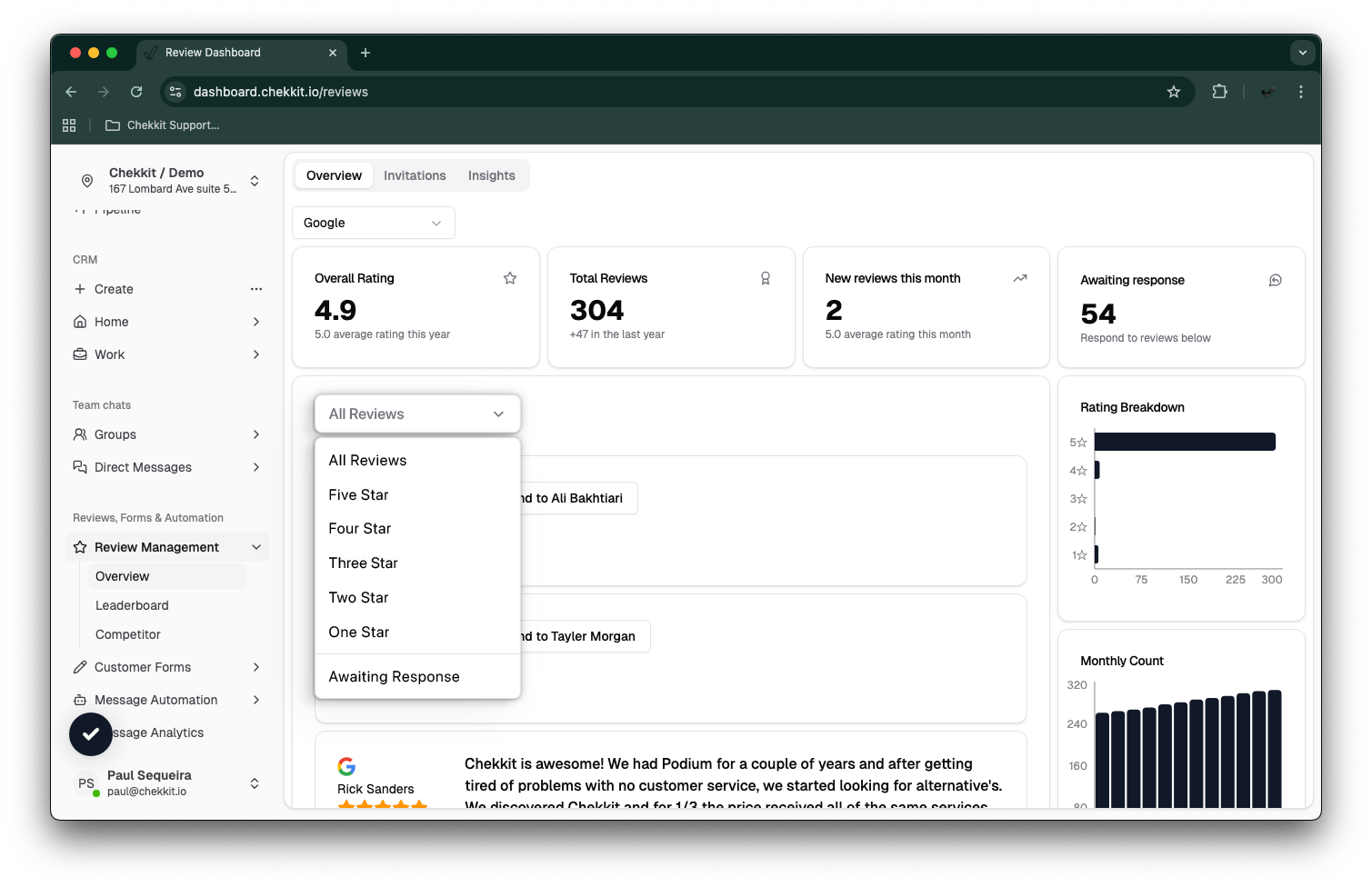Image resolution: width=1372 pixels, height=887 pixels.
Task: Switch to the Insights tab
Action: click(491, 175)
